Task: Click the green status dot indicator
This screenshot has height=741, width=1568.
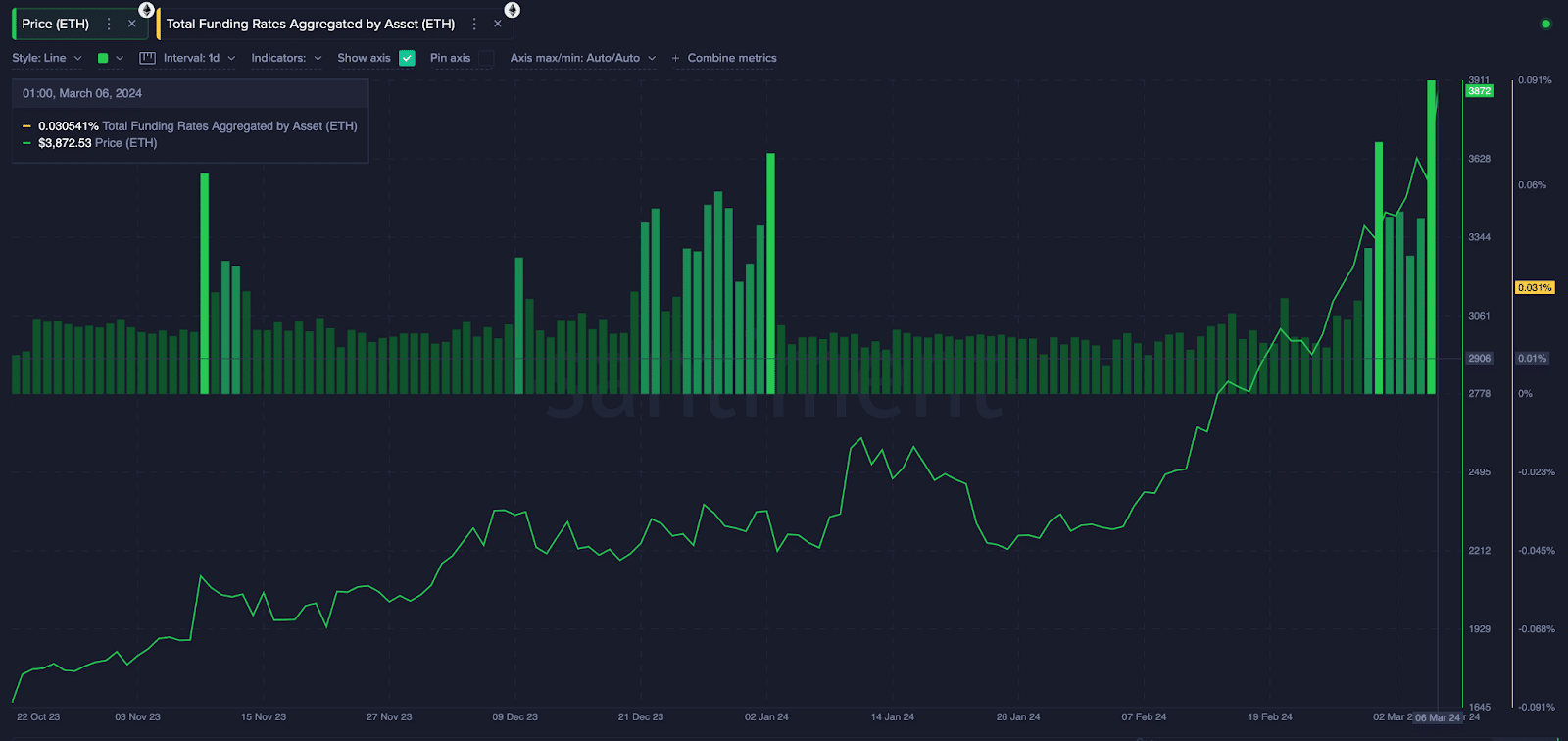Action: pyautogui.click(x=1545, y=24)
